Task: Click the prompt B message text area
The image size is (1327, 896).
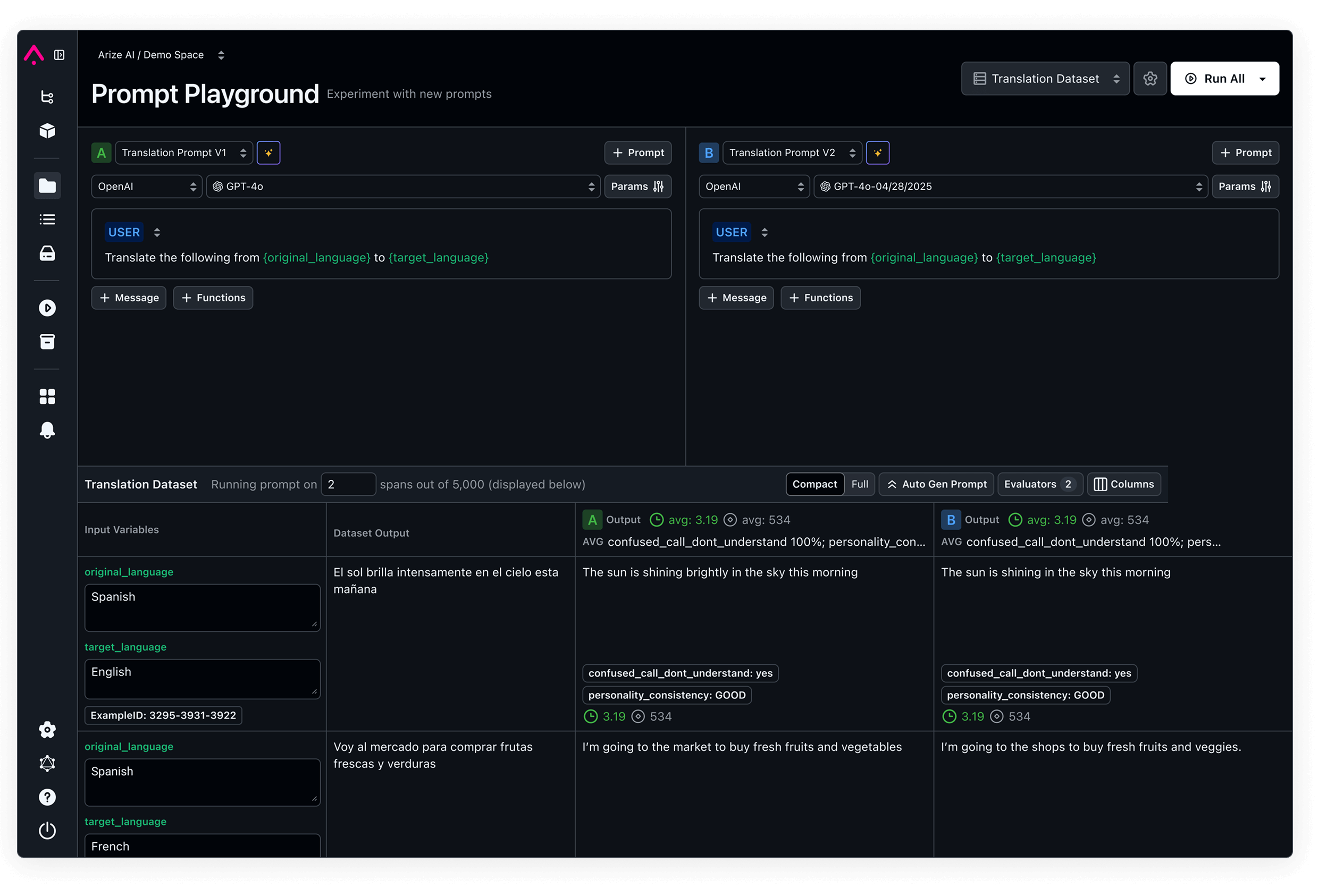Action: tap(904, 258)
